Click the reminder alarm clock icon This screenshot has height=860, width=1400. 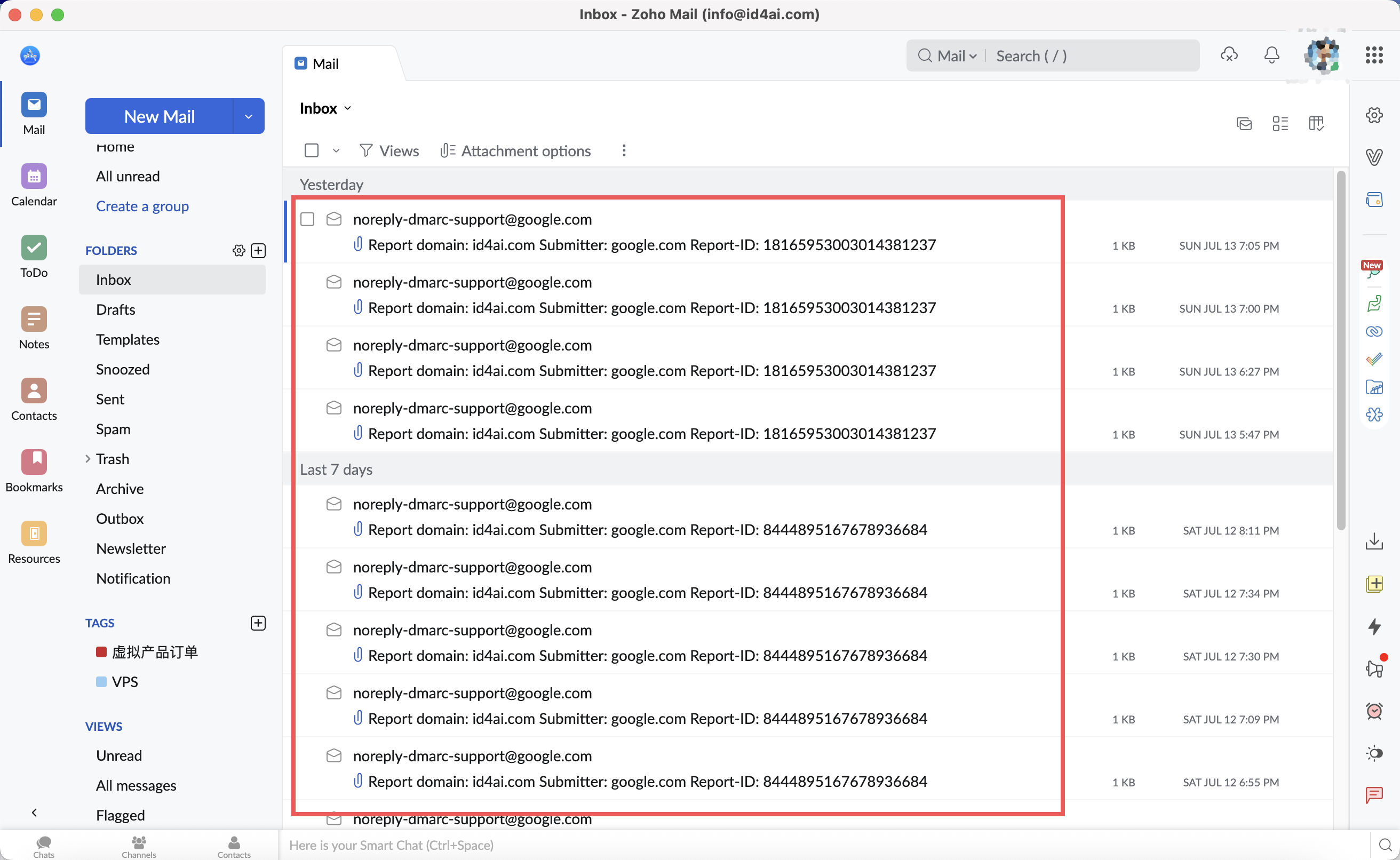point(1374,711)
